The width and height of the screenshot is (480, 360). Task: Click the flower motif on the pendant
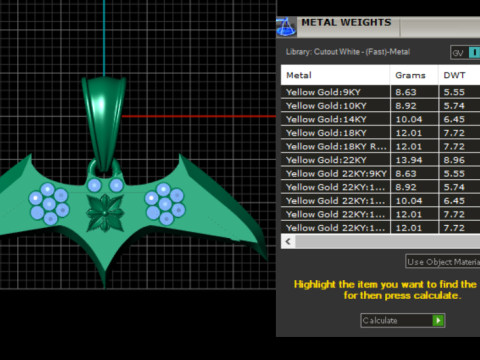(105, 213)
